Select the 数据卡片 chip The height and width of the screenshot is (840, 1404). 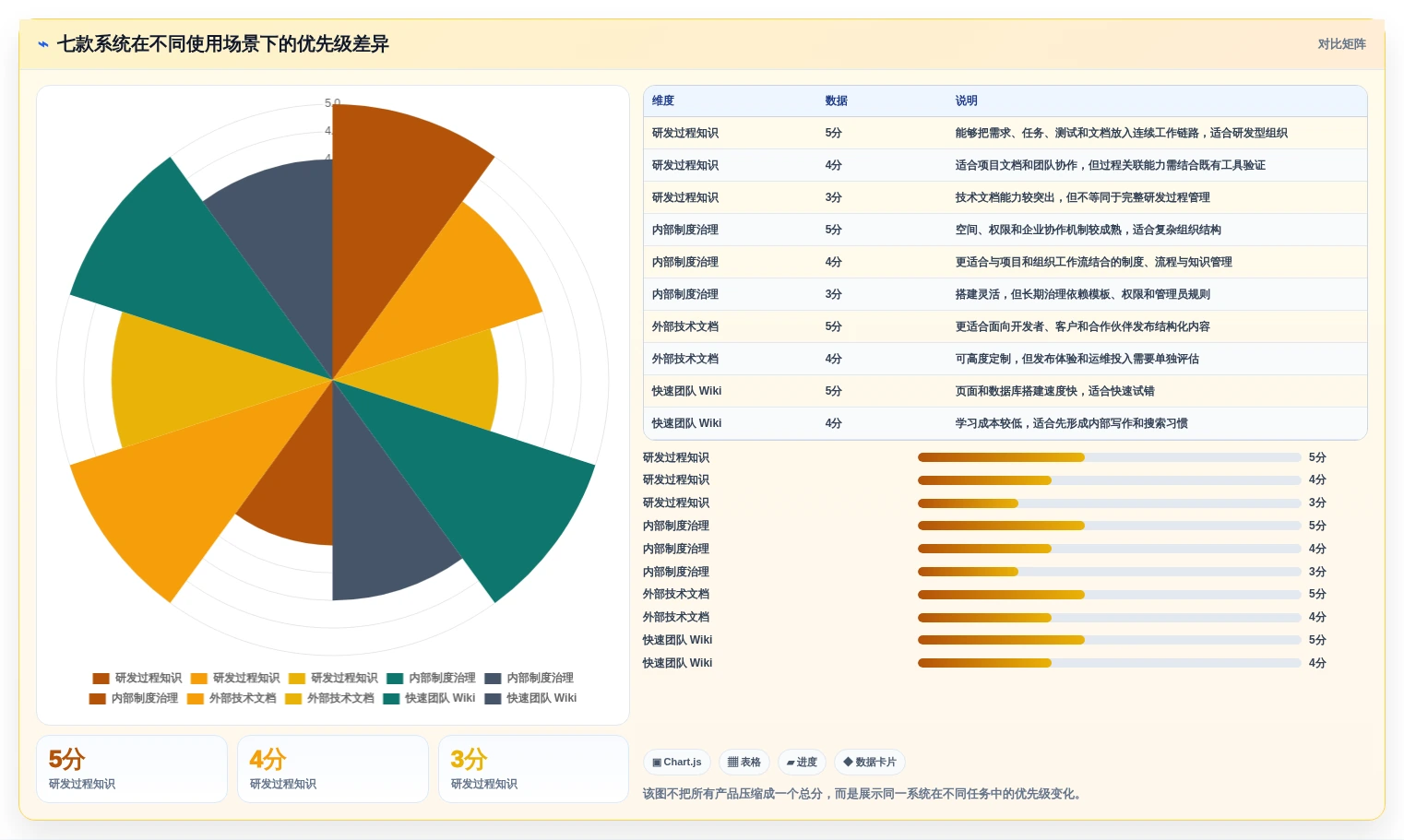coord(869,762)
